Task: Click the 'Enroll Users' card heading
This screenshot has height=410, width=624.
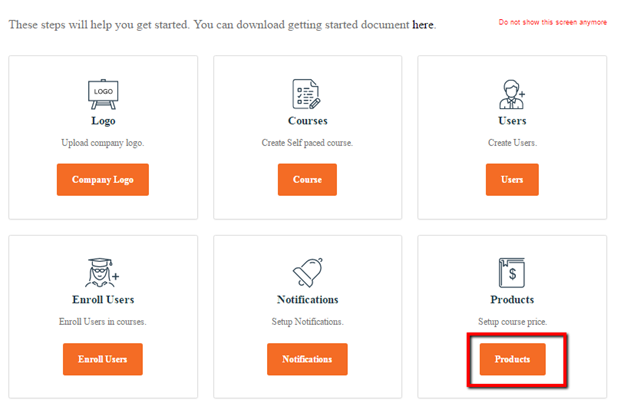Action: click(x=103, y=299)
